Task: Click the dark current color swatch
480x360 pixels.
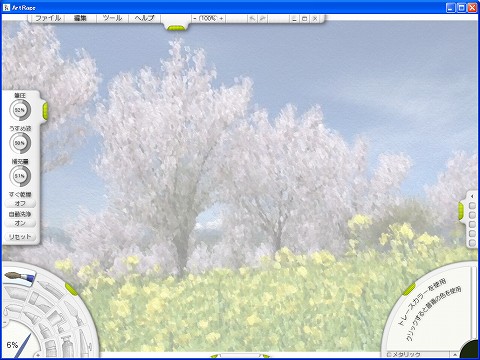Action: click(x=470, y=349)
